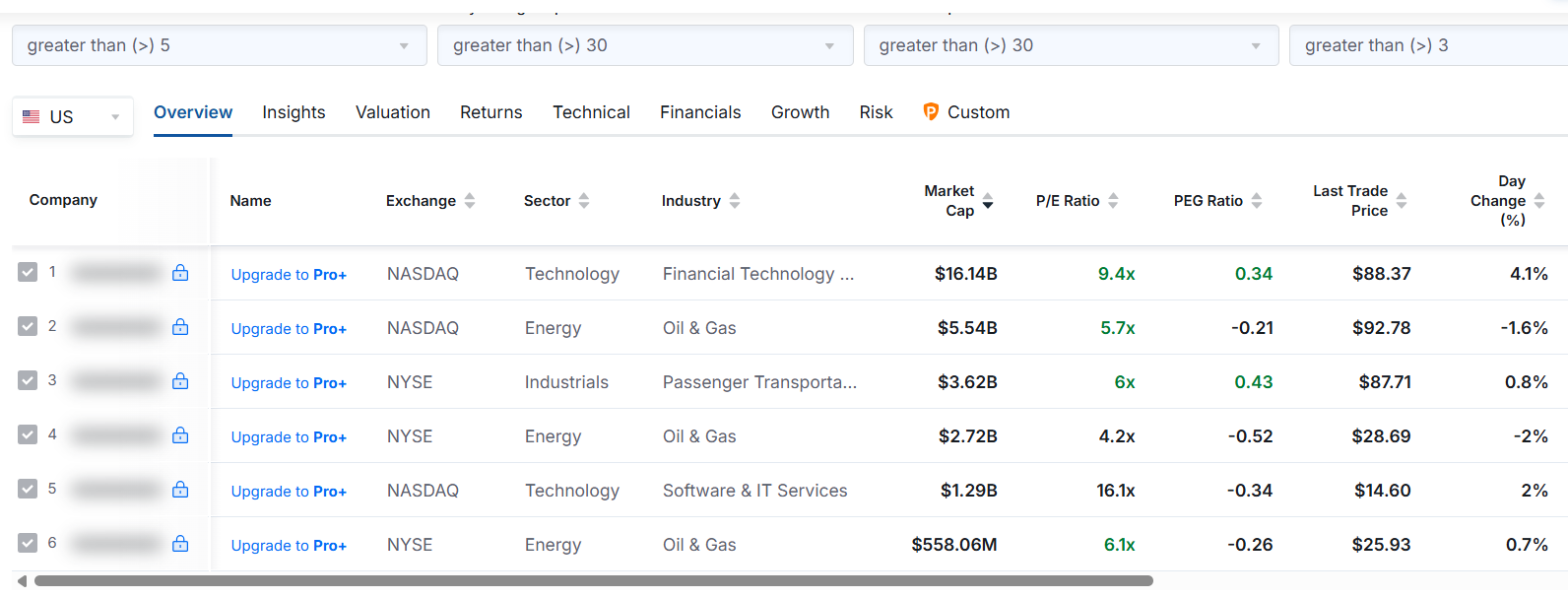This screenshot has height=598, width=1568.
Task: Click the -0.52 PEG ratio value
Action: [x=1250, y=436]
